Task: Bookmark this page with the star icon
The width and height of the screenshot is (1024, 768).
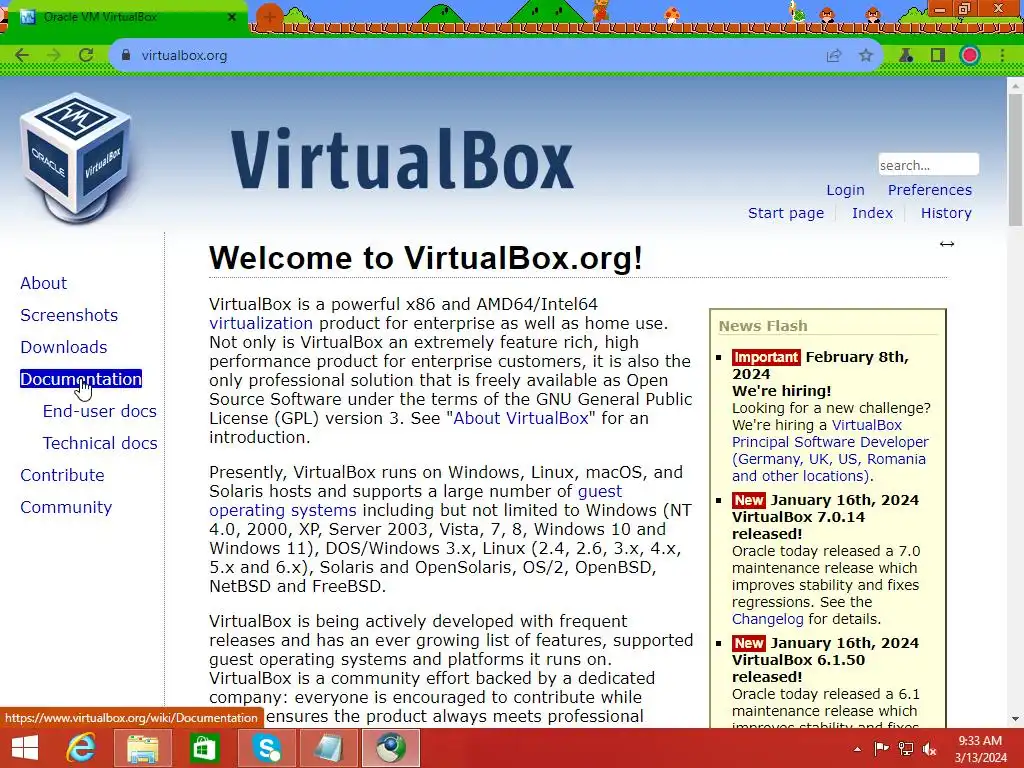Action: [x=866, y=56]
